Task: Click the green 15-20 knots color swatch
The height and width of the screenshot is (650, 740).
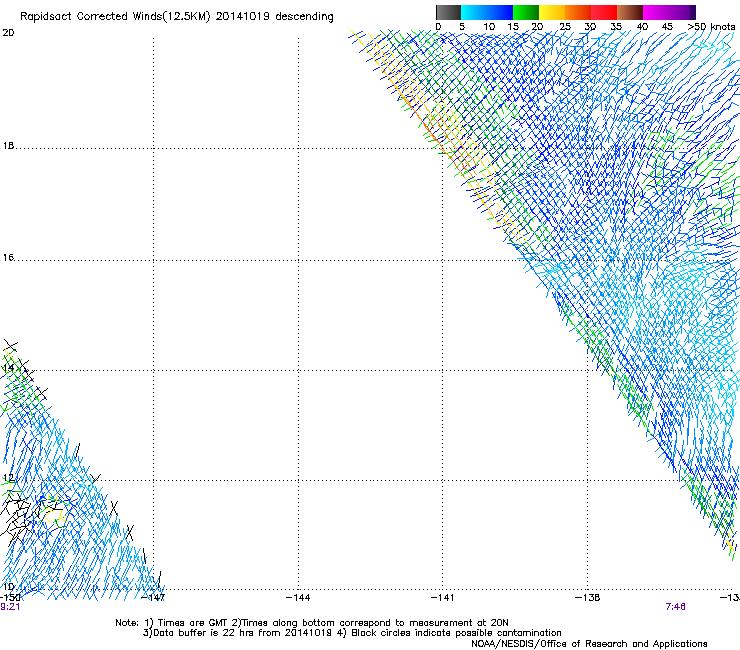Action: [526, 12]
